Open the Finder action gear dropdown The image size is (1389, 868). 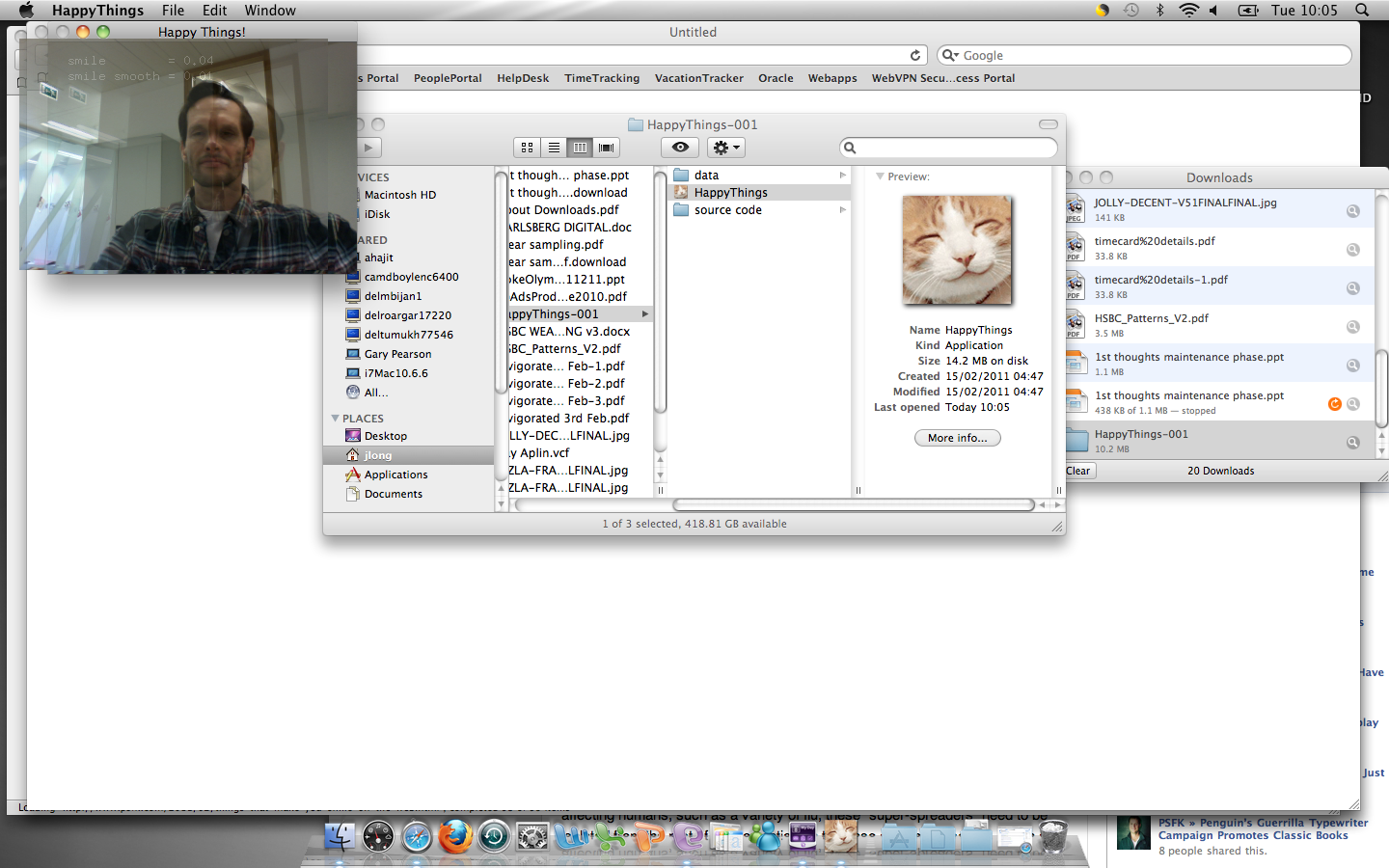pos(725,148)
